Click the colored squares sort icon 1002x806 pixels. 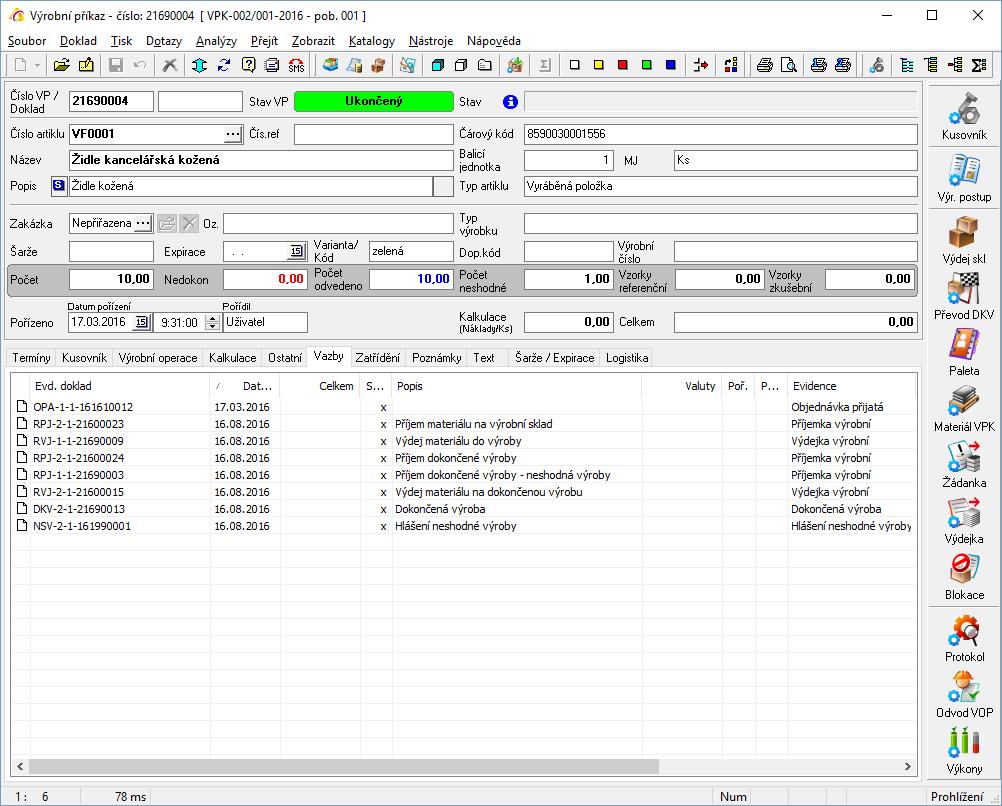point(731,65)
